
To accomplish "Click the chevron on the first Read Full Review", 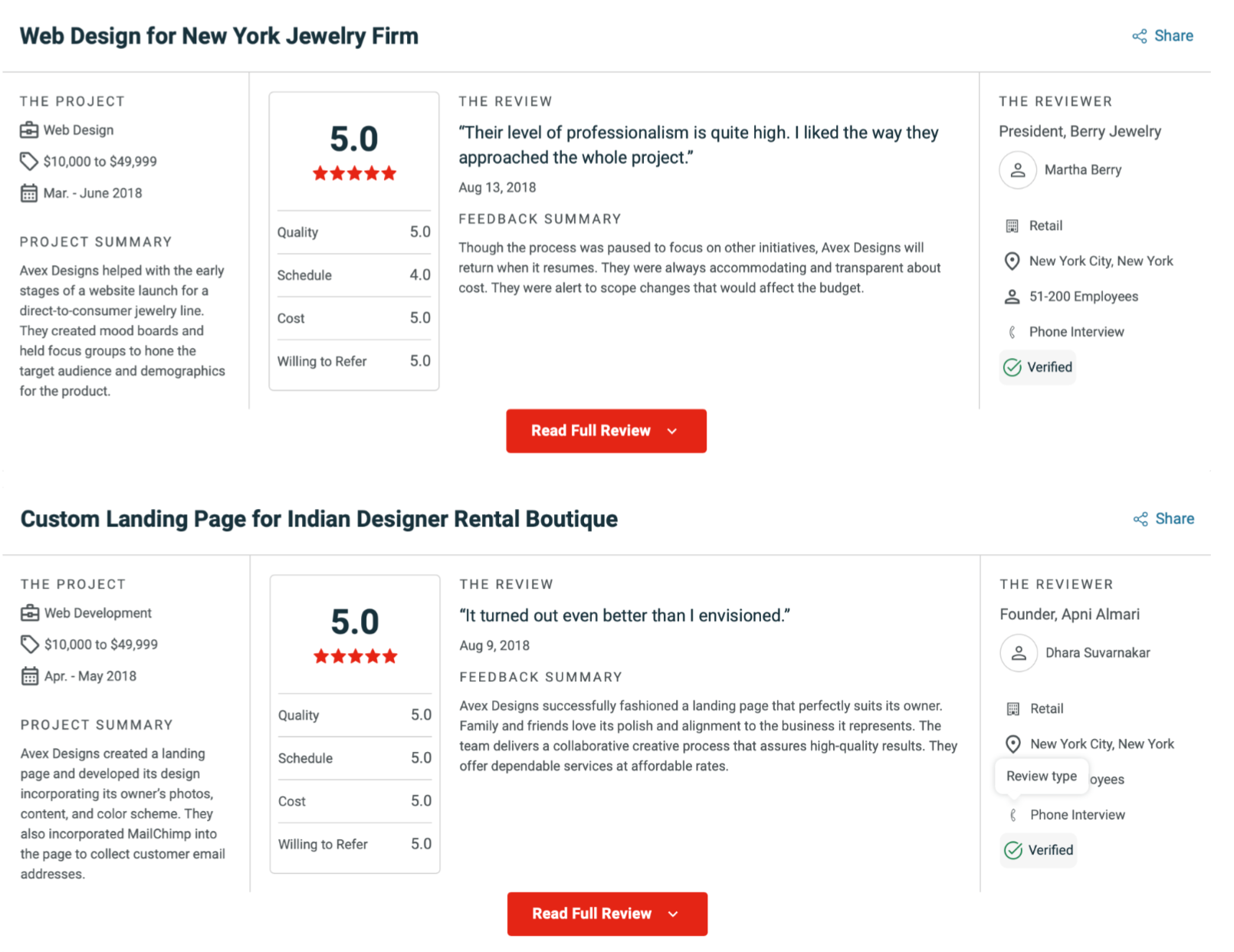I will pyautogui.click(x=672, y=432).
